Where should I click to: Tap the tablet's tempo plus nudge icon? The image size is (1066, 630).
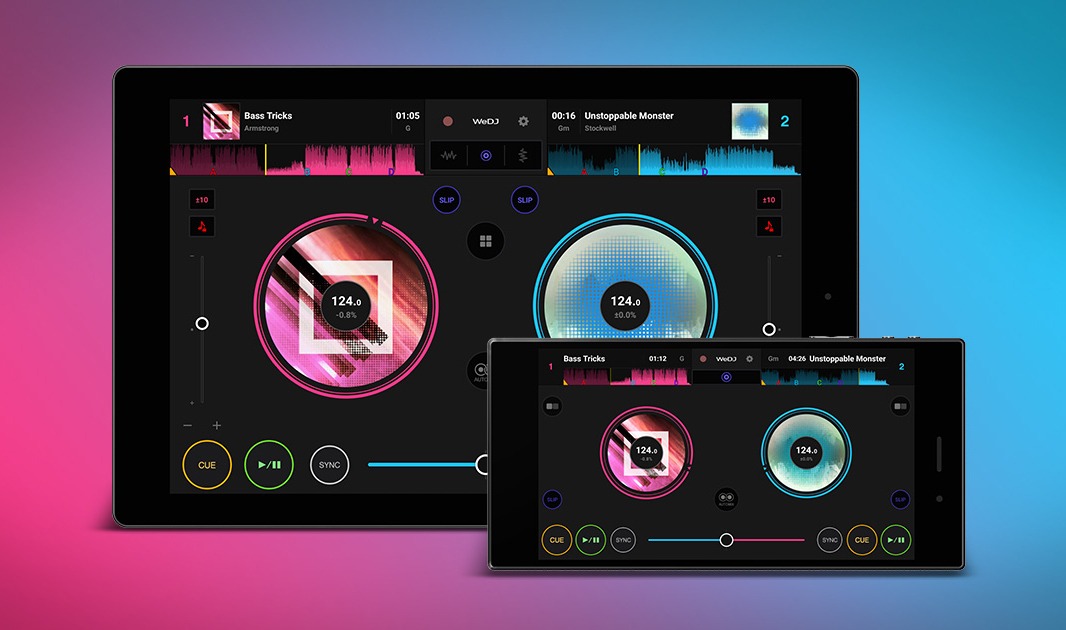[217, 425]
